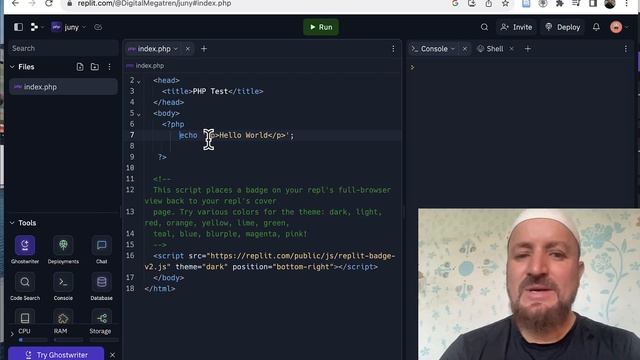Collapse the Files section
Image resolution: width=640 pixels, height=360 pixels.
coord(12,67)
